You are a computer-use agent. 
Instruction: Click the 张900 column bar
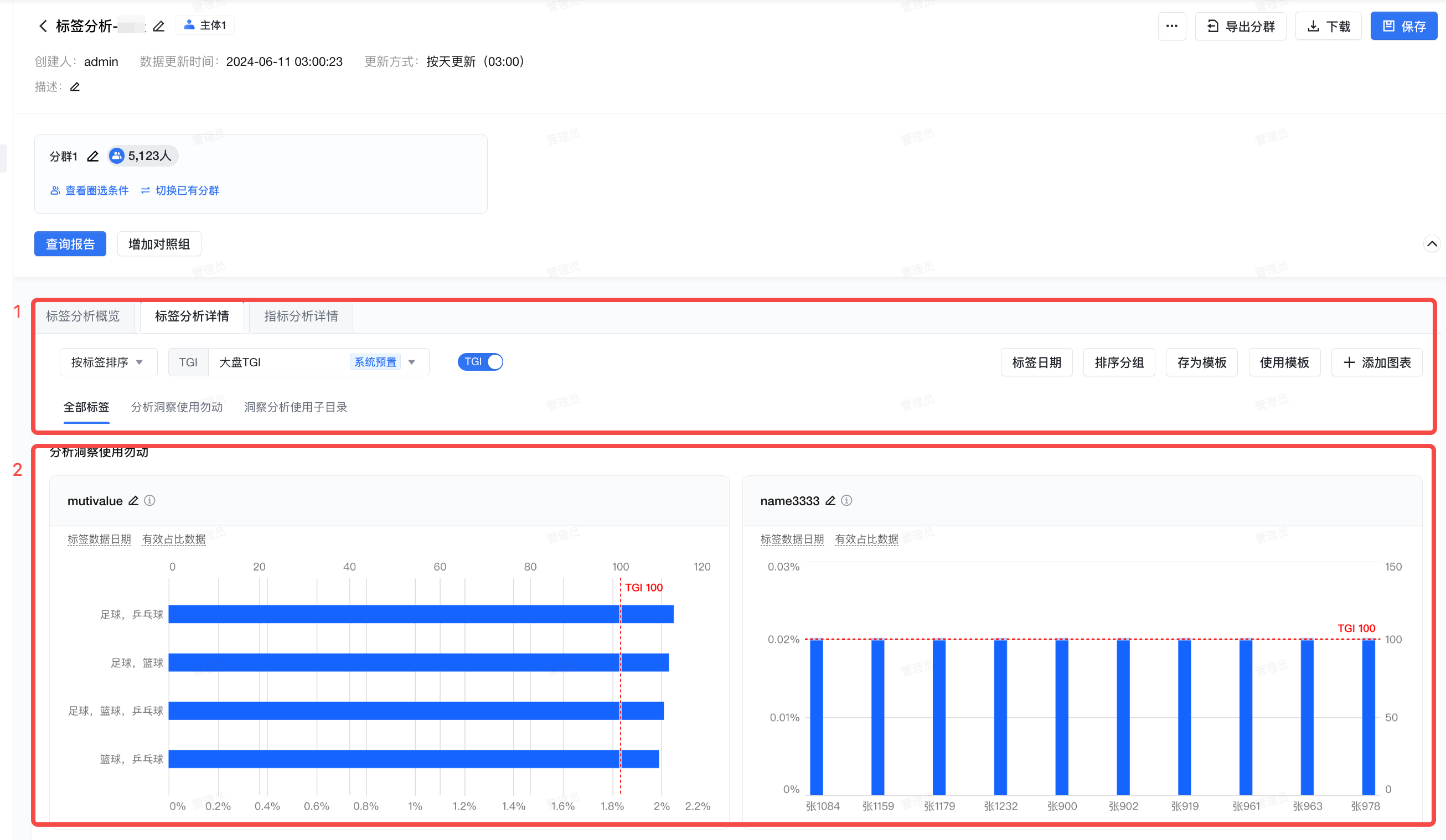tap(1062, 717)
